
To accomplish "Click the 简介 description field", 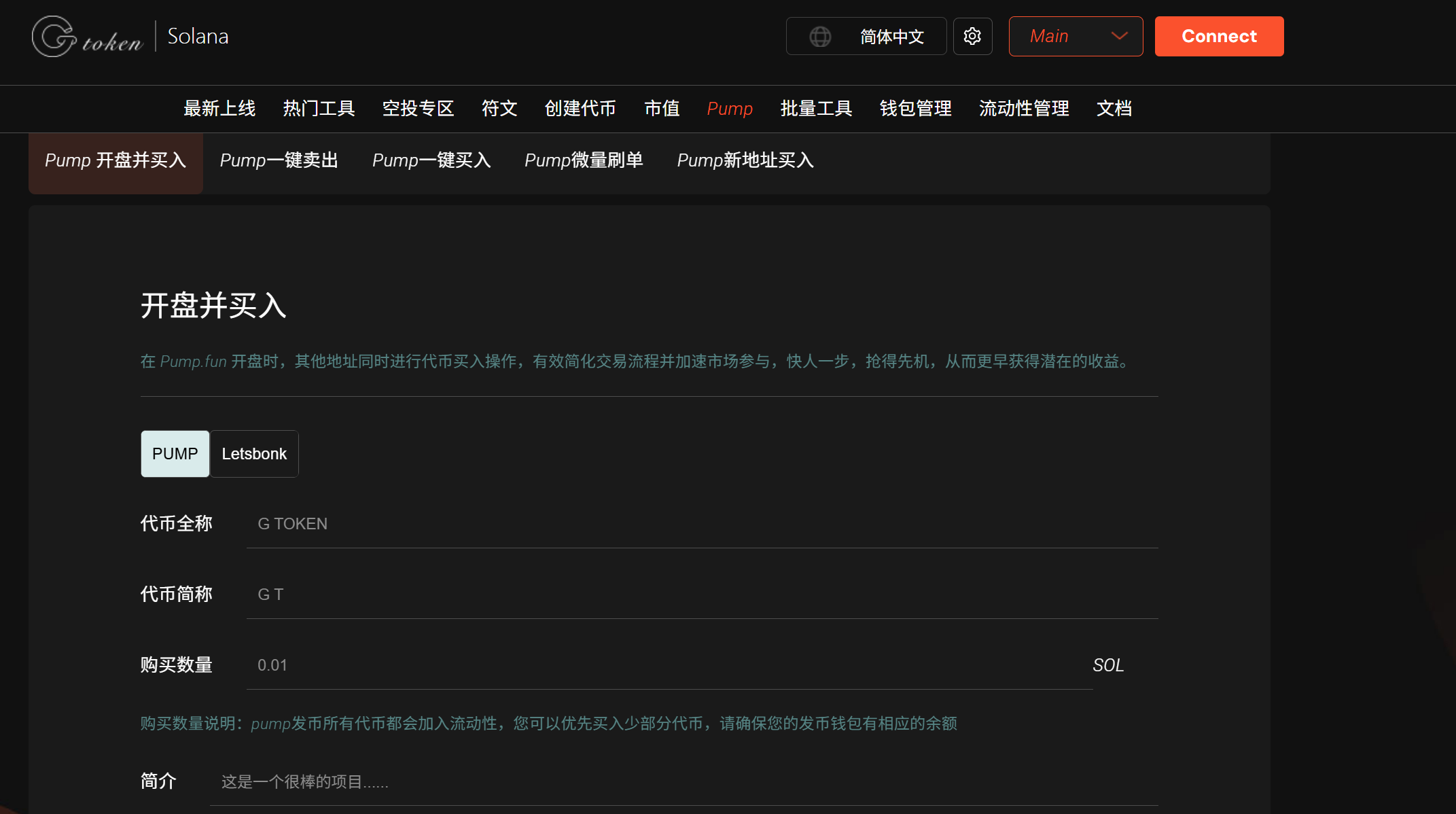I will 683,782.
